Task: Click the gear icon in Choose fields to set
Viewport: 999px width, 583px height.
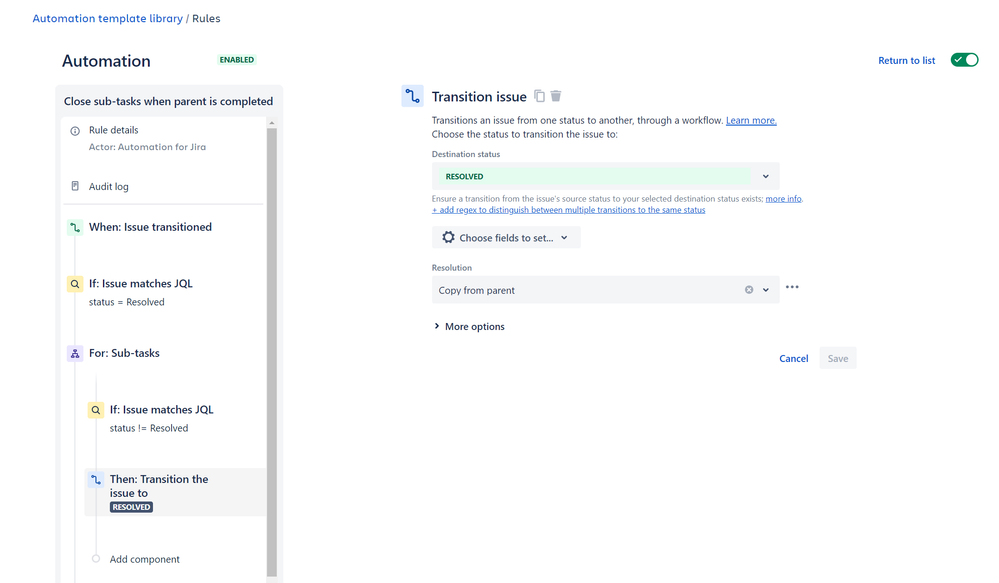Action: point(449,237)
